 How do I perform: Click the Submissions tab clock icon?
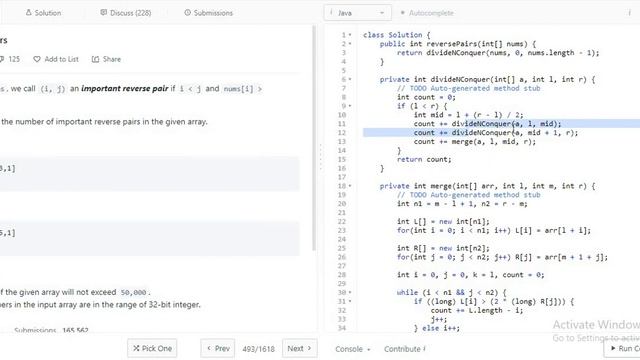[187, 13]
